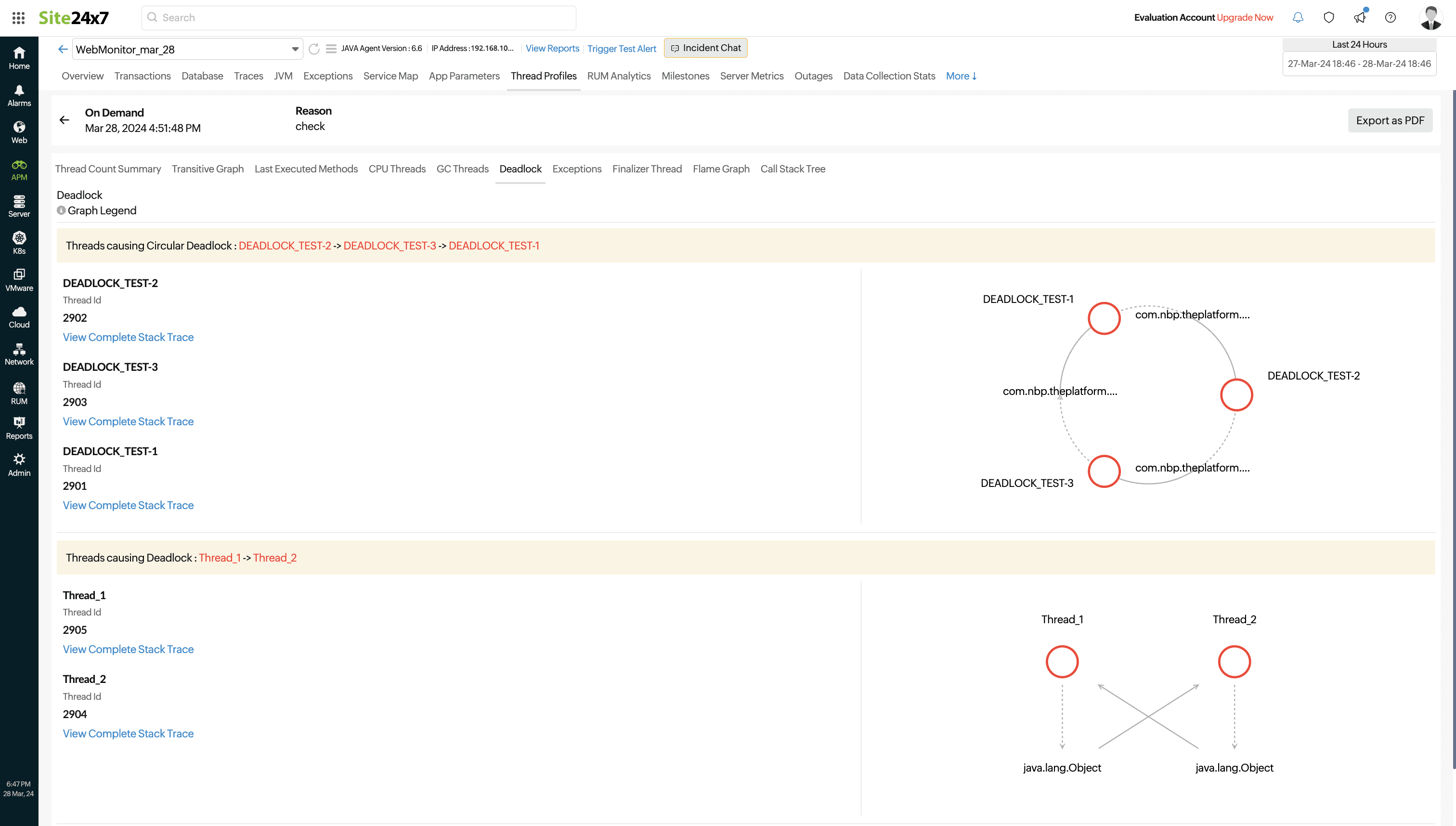Image resolution: width=1456 pixels, height=826 pixels.
Task: Open the APM section in sidebar
Action: (x=19, y=170)
